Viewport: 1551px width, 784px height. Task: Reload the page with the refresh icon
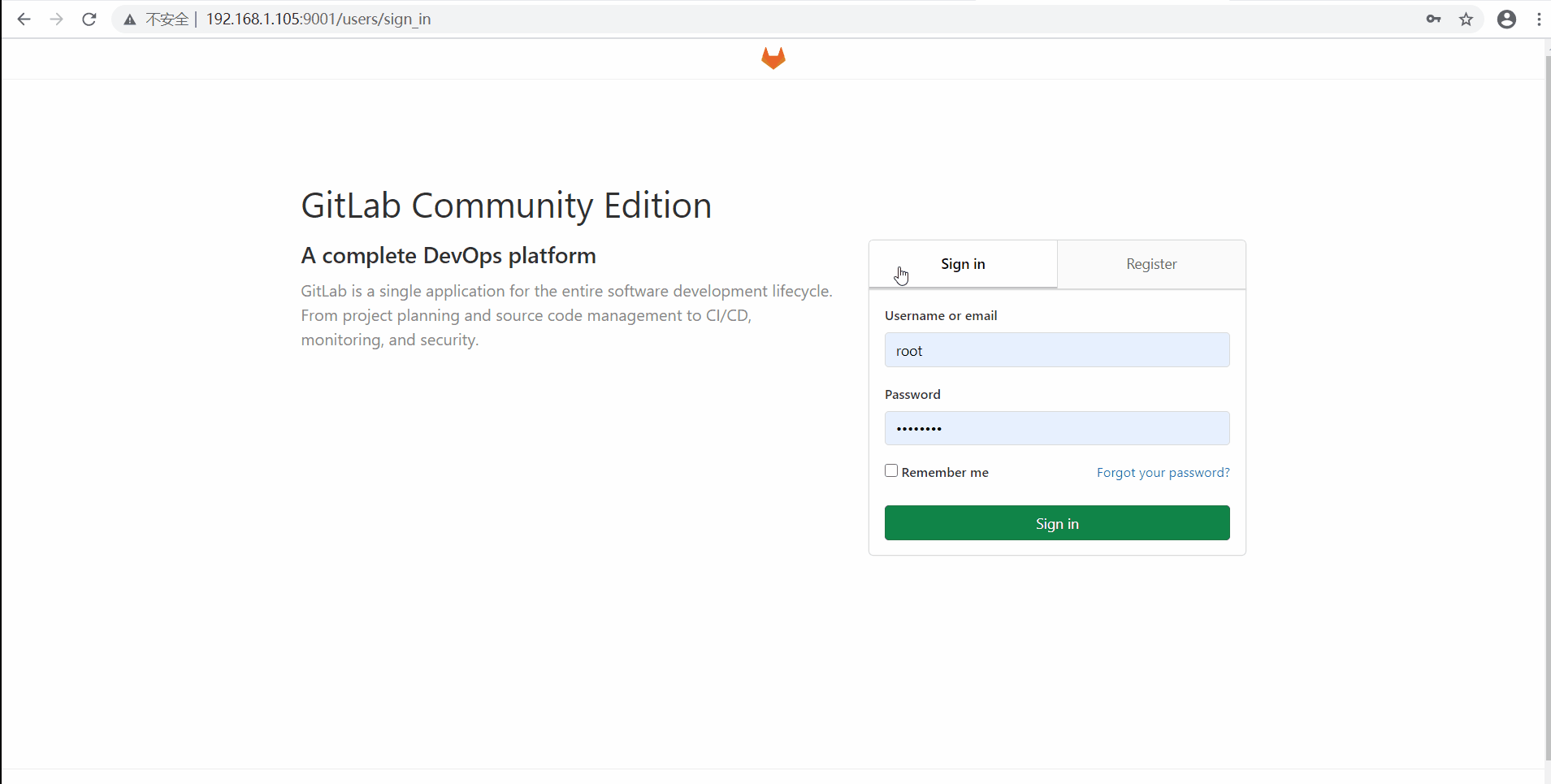click(x=89, y=19)
